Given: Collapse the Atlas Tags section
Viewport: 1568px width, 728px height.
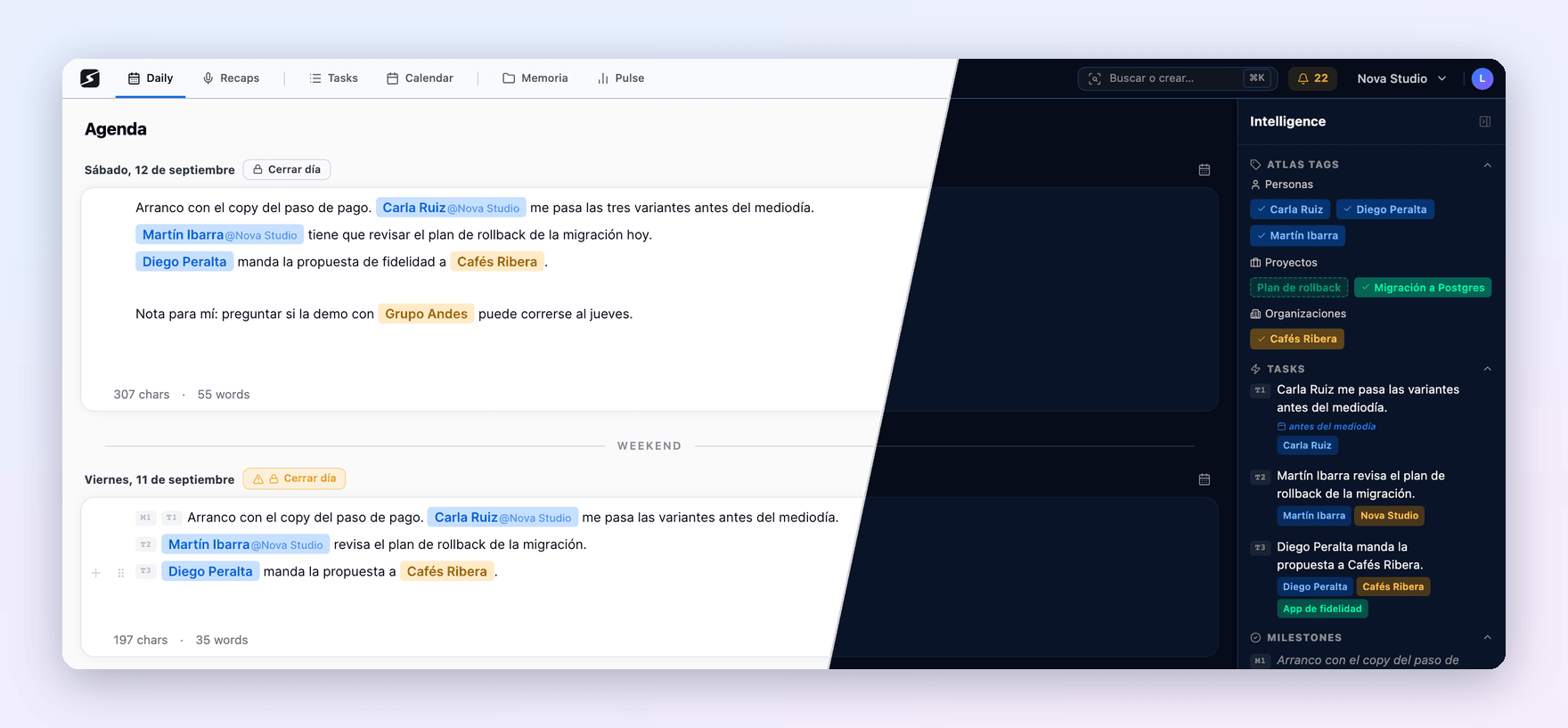Looking at the screenshot, I should (1487, 165).
